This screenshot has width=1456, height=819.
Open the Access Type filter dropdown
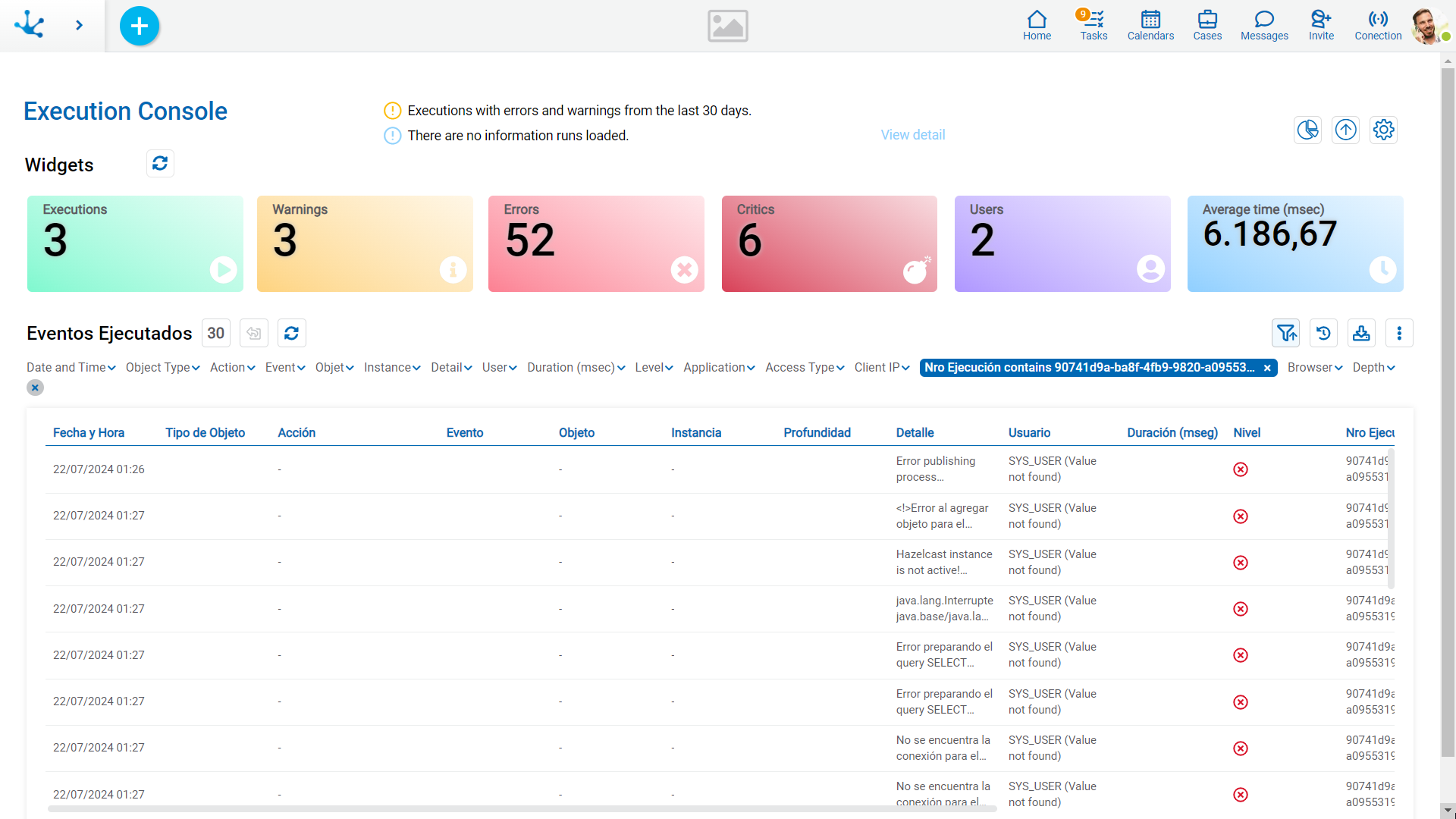tap(804, 368)
